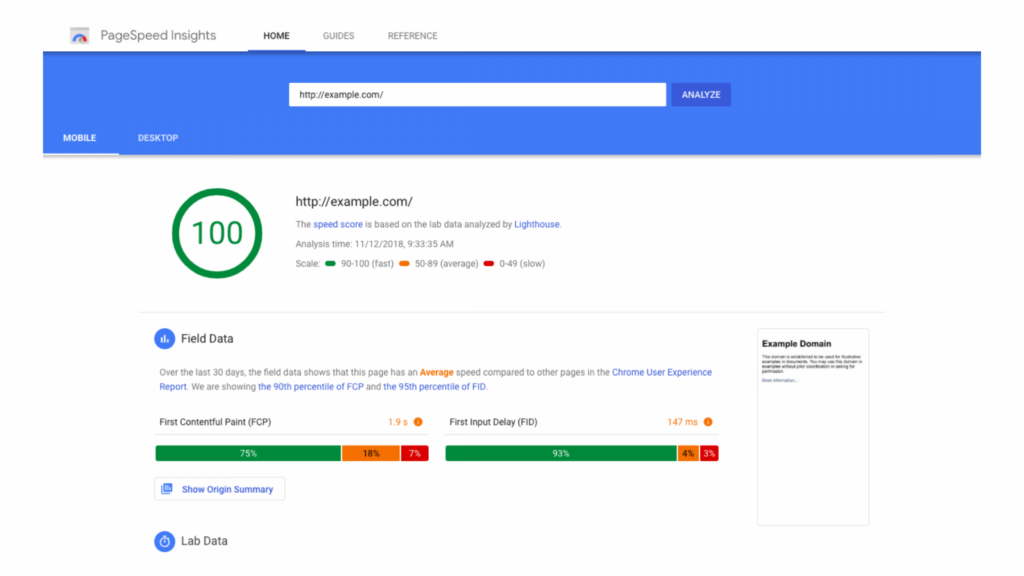
Task: Click the FID orange 4% bar segment
Action: point(688,453)
